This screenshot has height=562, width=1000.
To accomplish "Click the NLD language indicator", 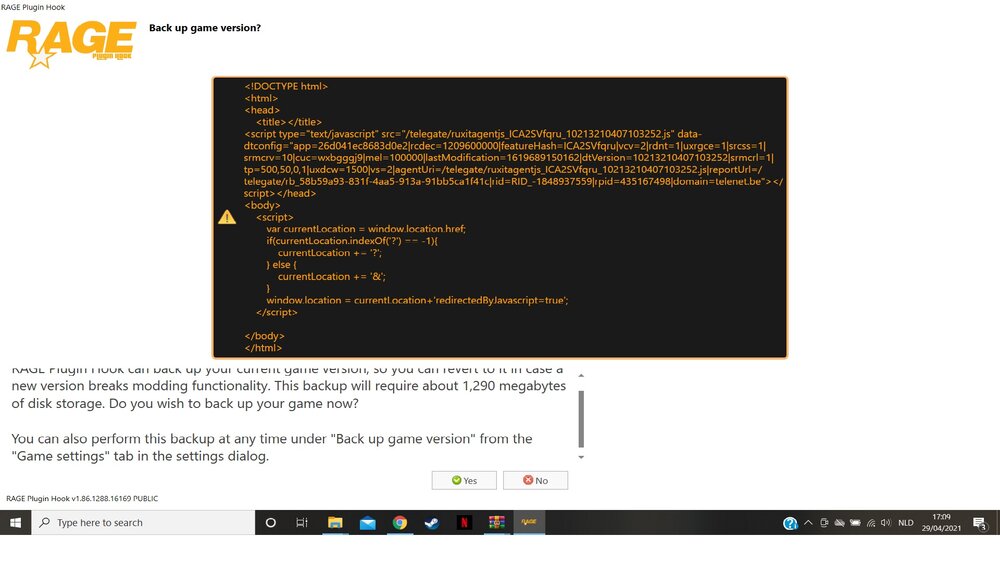I will [x=906, y=522].
